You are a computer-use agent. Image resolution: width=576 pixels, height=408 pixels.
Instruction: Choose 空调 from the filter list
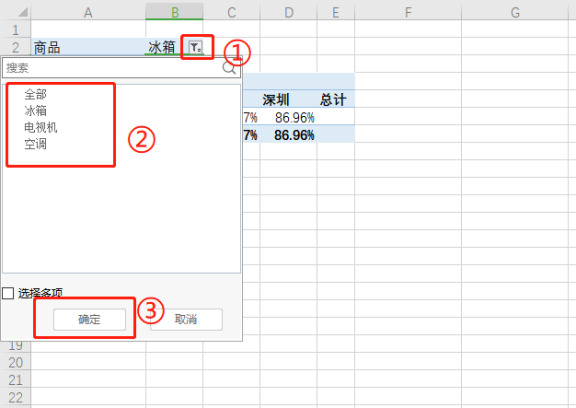point(35,144)
